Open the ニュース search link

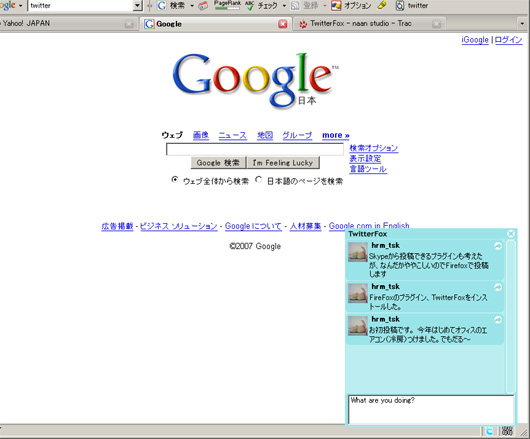click(x=233, y=135)
